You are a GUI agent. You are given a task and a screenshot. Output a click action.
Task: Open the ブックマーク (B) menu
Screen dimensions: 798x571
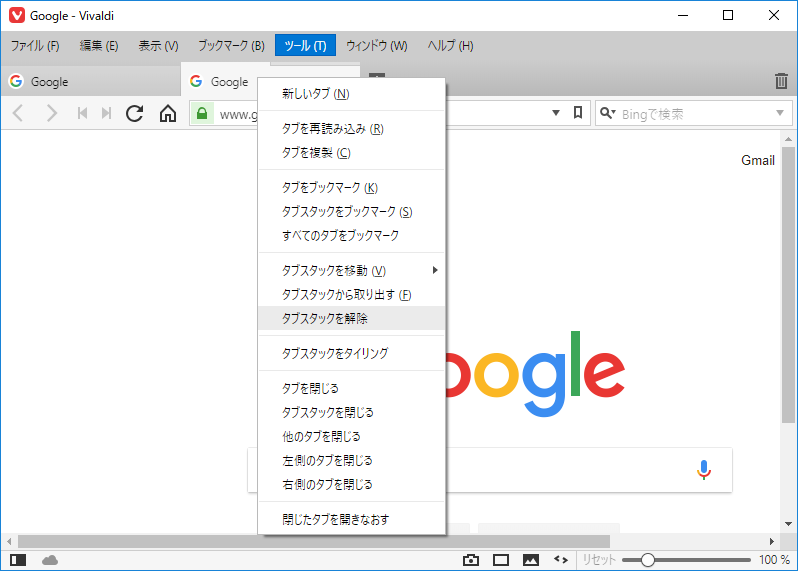[x=231, y=46]
